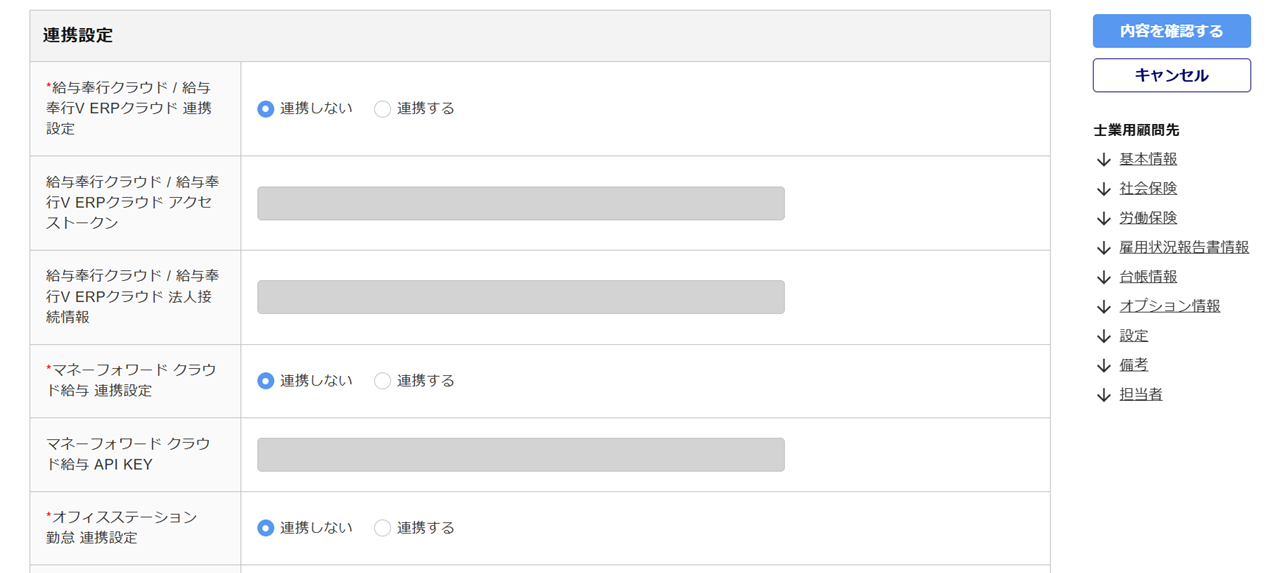The image size is (1280, 573).
Task: Click the arrow icon beside オプション情報
Action: point(1104,307)
